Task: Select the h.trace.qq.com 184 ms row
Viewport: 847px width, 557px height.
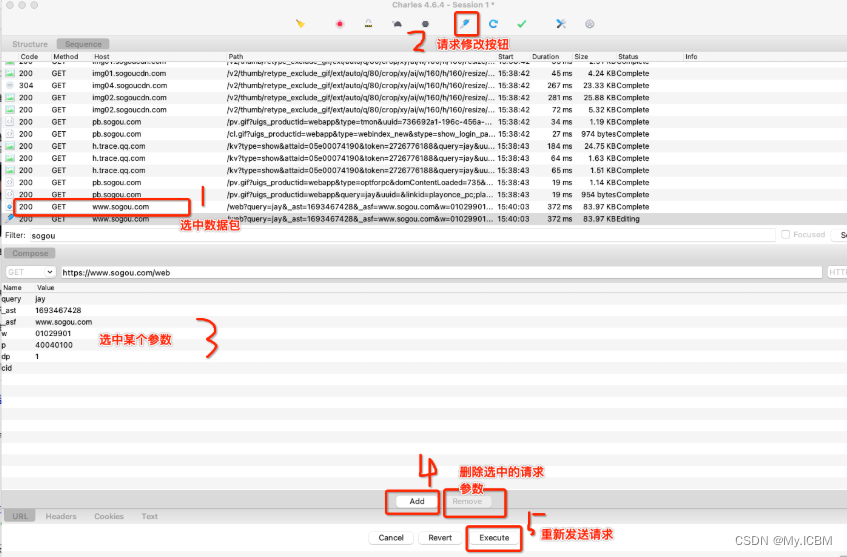Action: point(424,146)
